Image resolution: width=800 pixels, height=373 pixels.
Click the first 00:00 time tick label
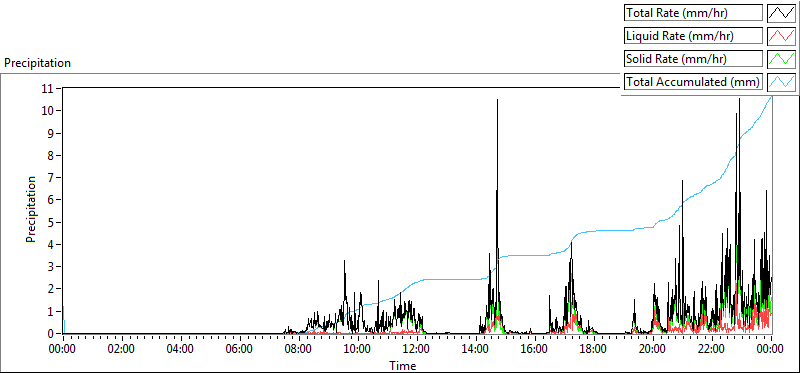tap(63, 349)
